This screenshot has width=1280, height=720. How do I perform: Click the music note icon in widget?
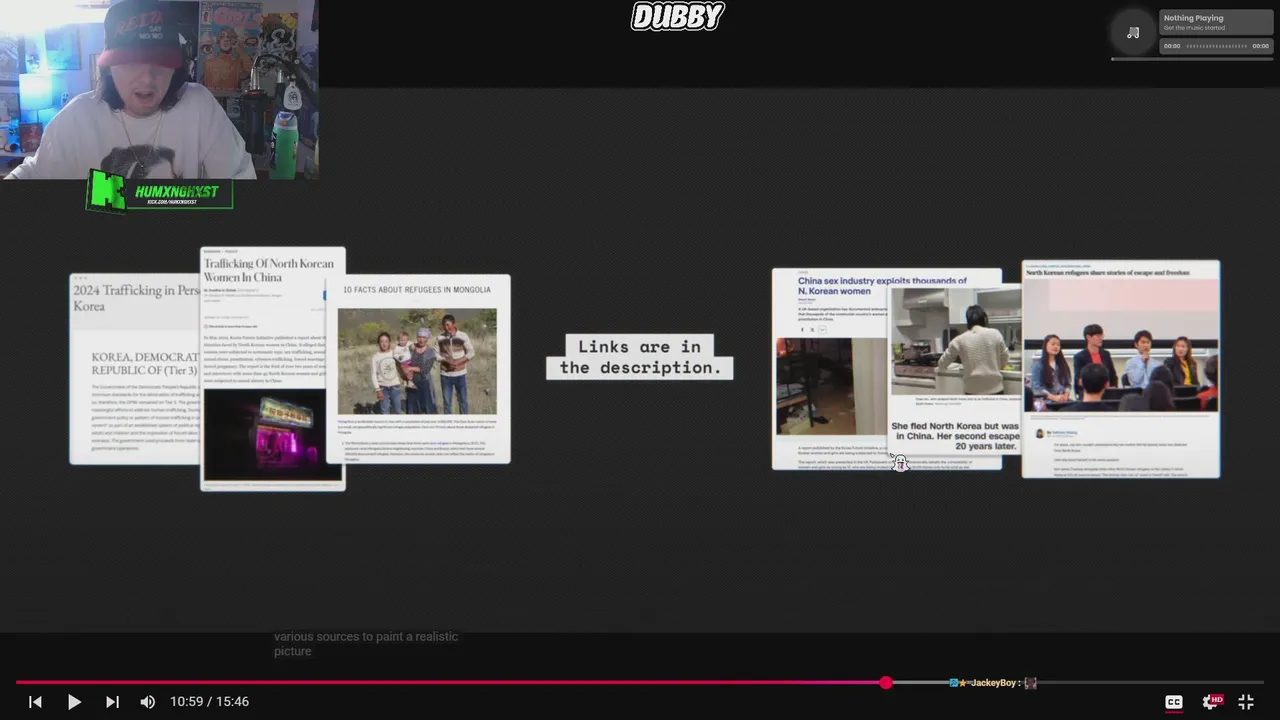[x=1133, y=33]
